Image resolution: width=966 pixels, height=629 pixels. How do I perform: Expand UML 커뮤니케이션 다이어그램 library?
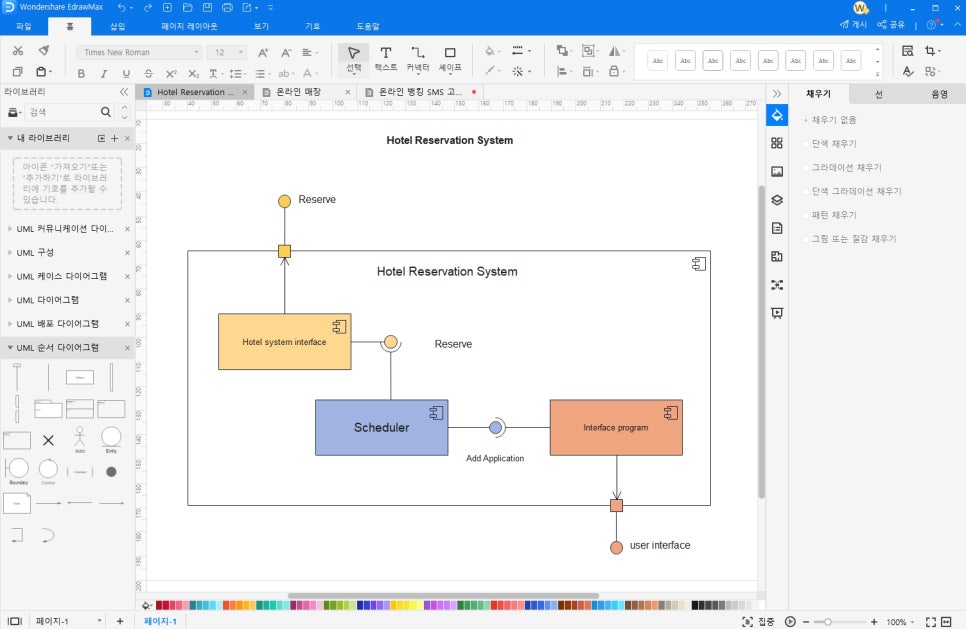coord(10,229)
